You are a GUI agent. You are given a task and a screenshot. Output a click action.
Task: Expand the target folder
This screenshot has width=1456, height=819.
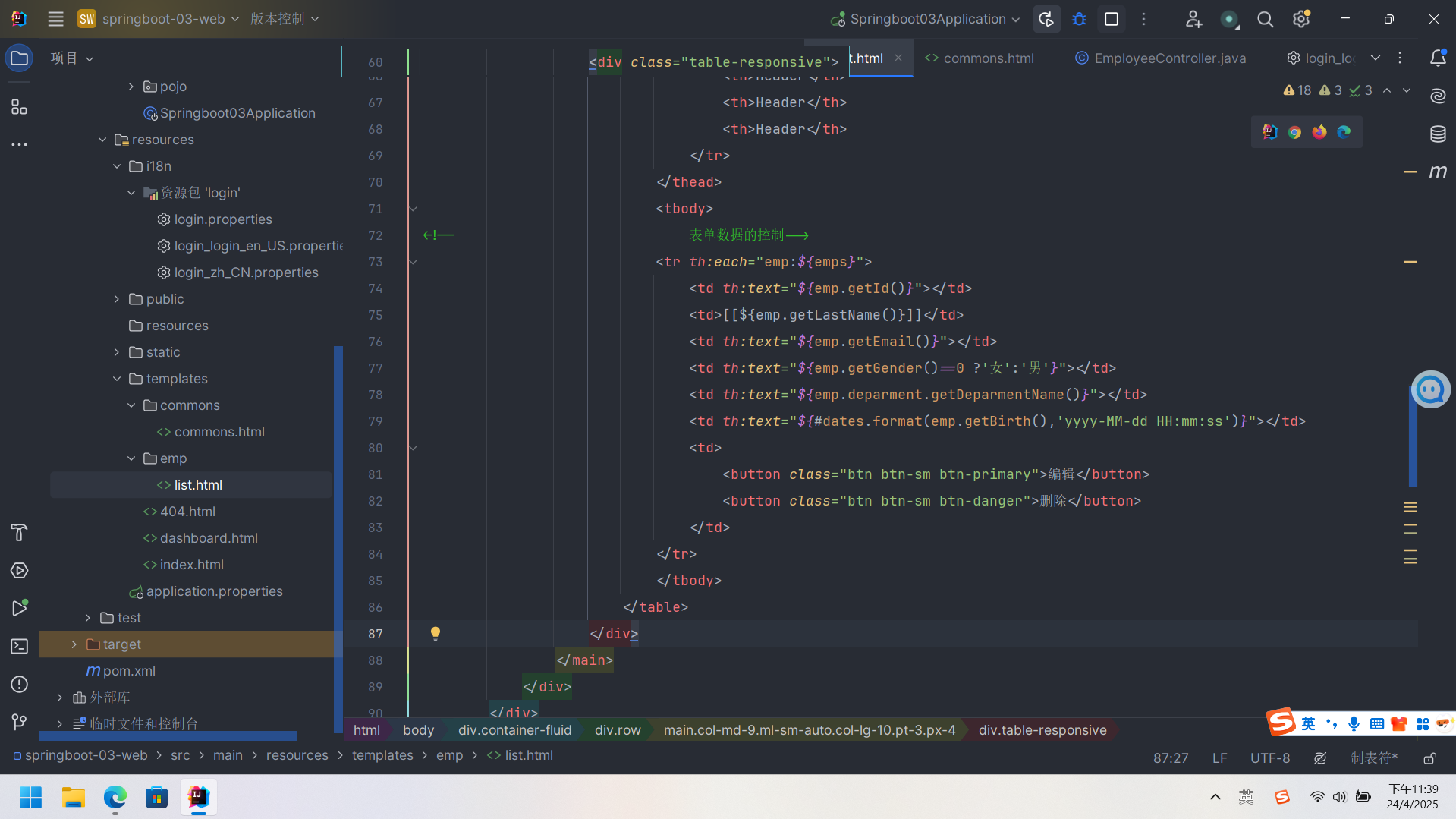74,644
